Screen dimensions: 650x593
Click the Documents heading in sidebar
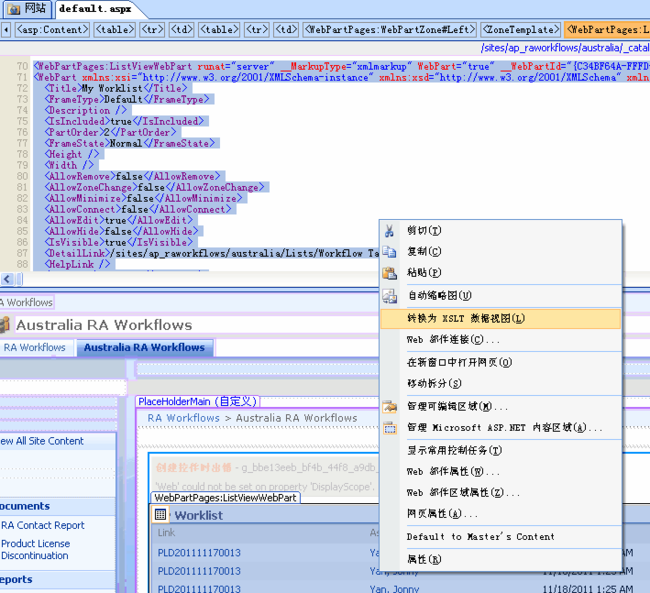click(25, 506)
